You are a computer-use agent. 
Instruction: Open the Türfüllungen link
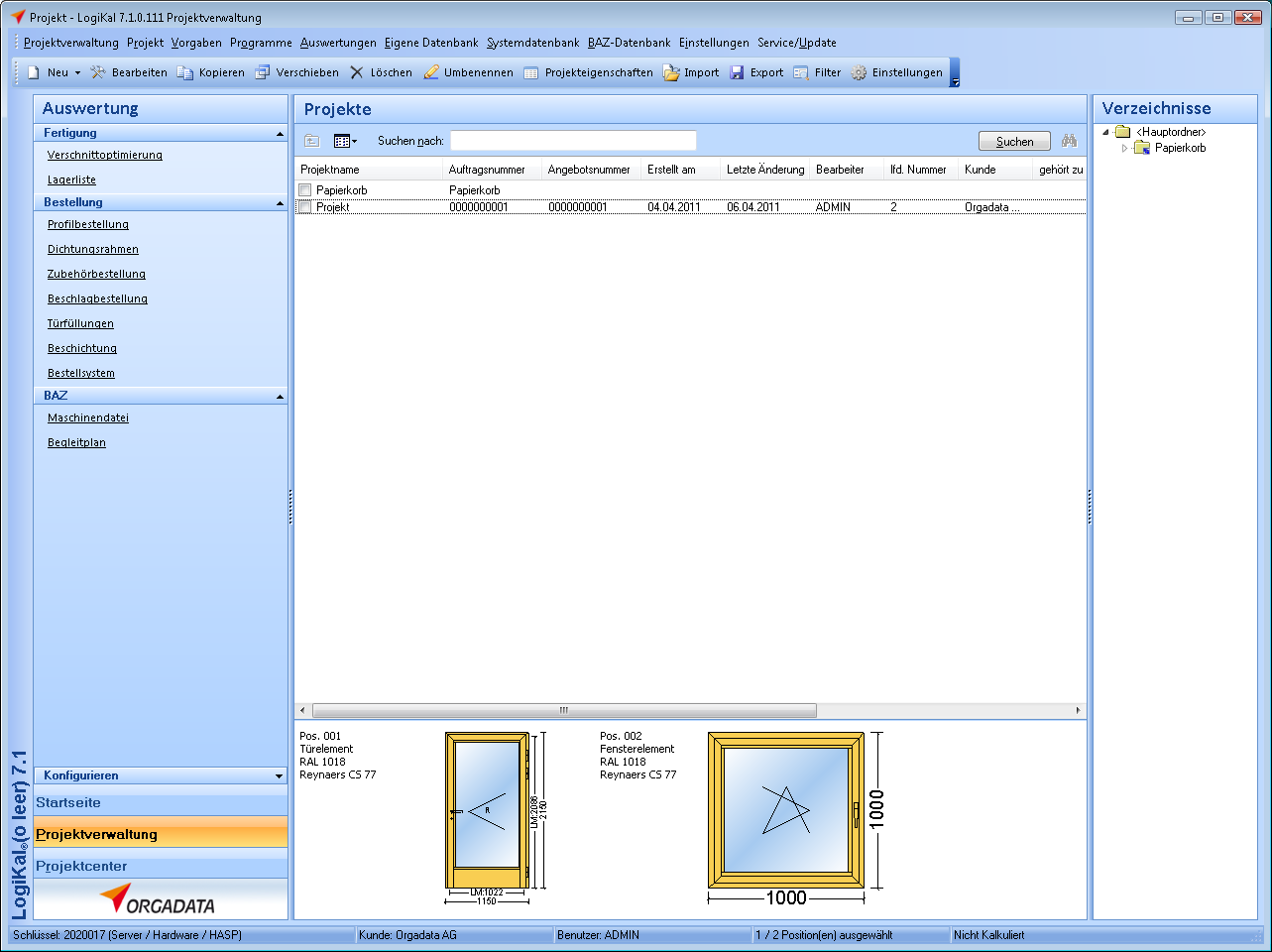(80, 323)
